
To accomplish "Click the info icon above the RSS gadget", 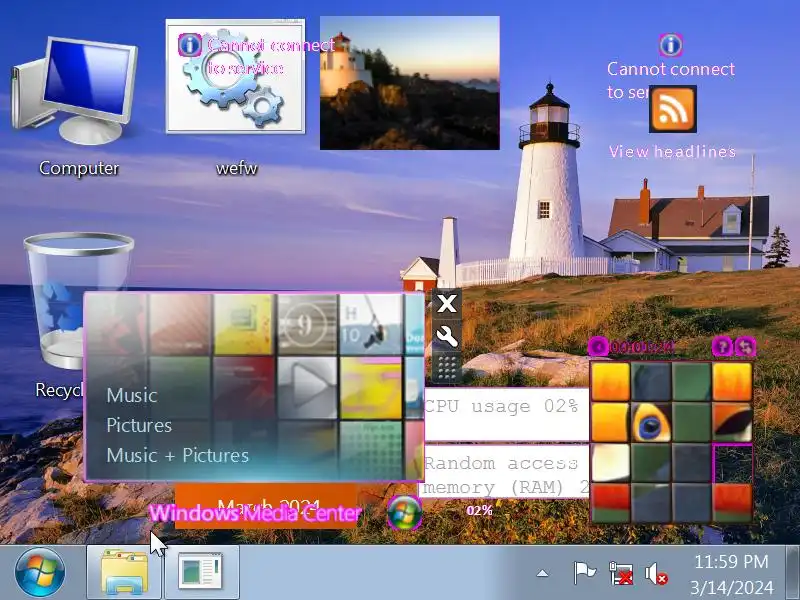I will click(x=671, y=45).
